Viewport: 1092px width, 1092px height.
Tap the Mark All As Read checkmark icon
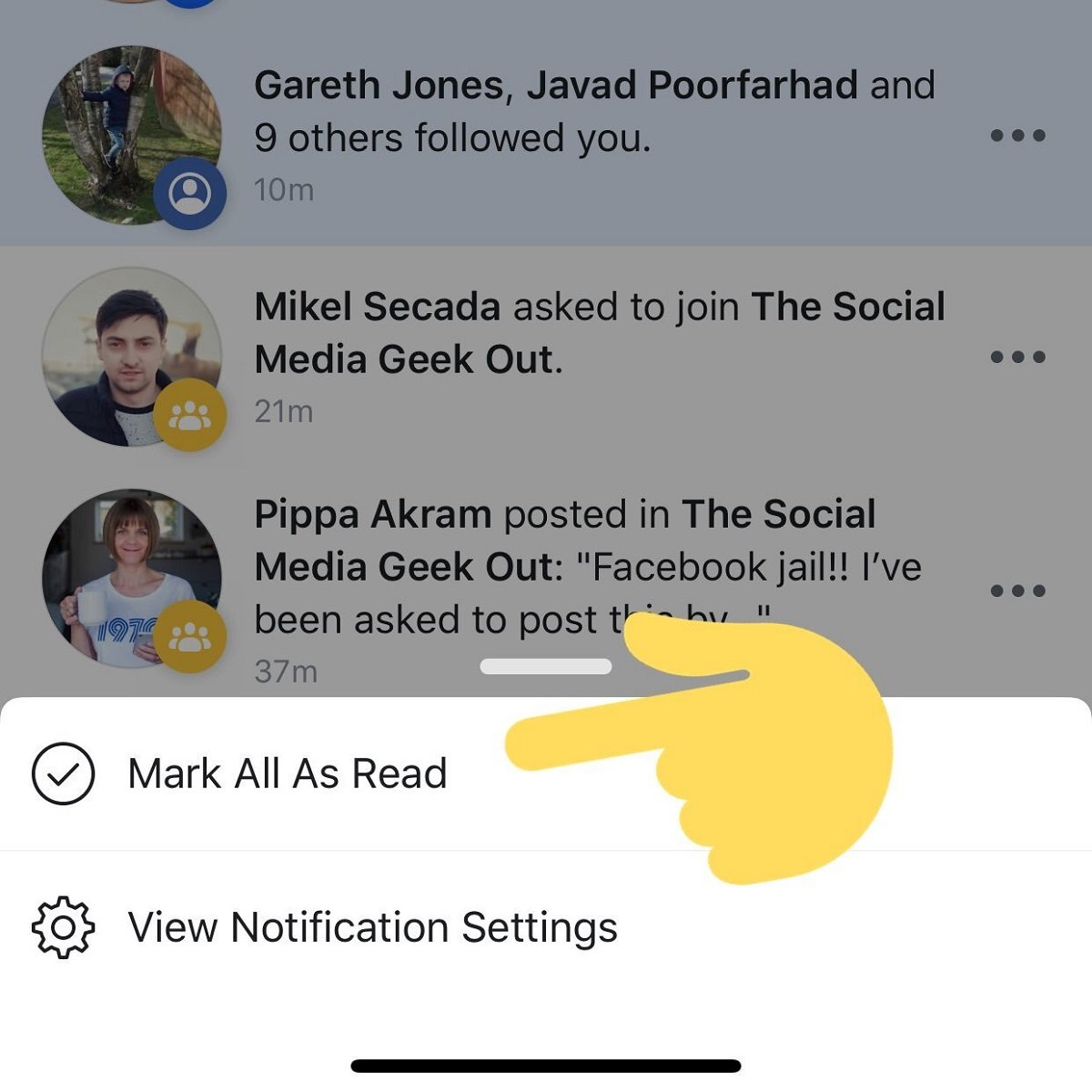click(63, 773)
